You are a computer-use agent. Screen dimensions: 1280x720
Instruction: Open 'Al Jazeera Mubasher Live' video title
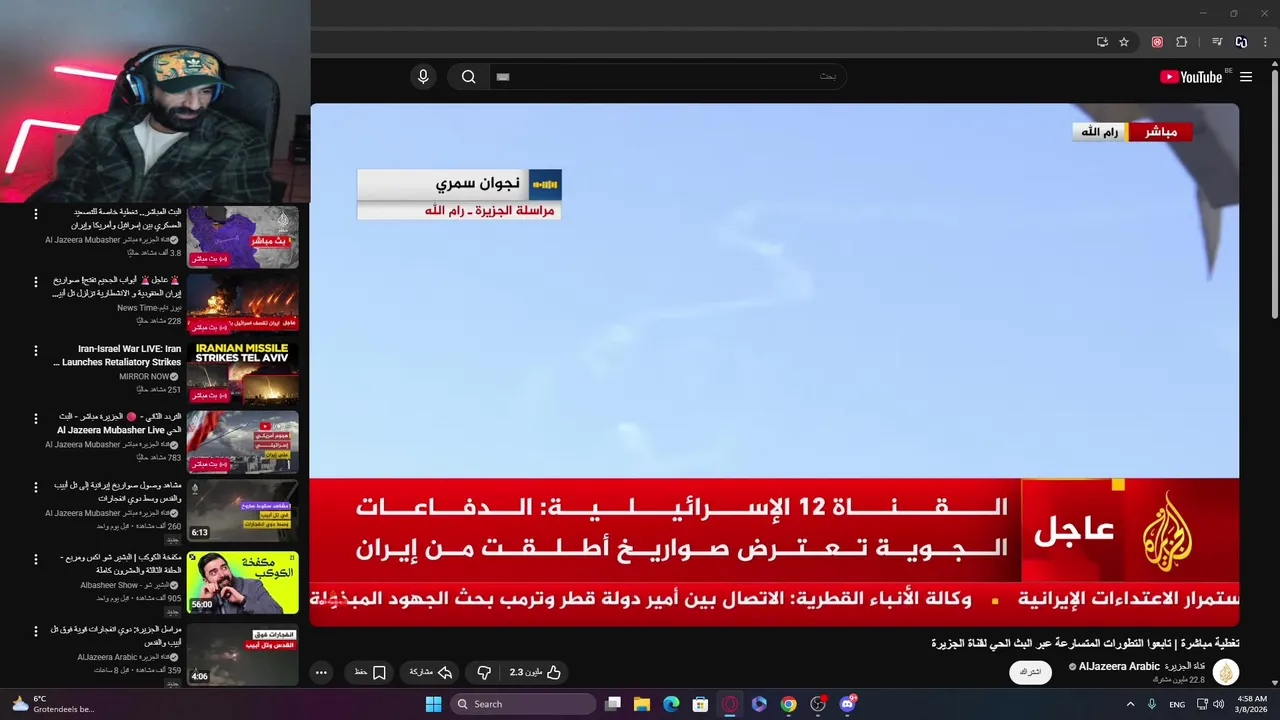119,423
